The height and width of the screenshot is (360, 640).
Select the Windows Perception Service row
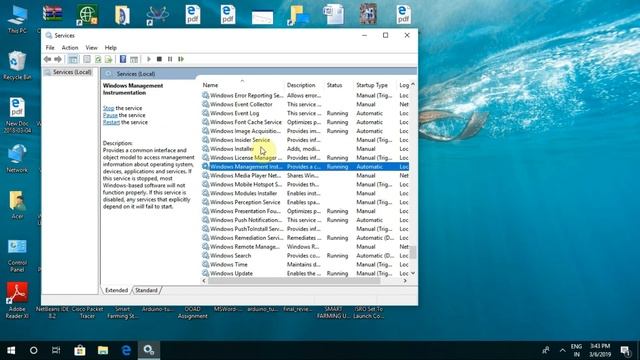click(x=305, y=202)
